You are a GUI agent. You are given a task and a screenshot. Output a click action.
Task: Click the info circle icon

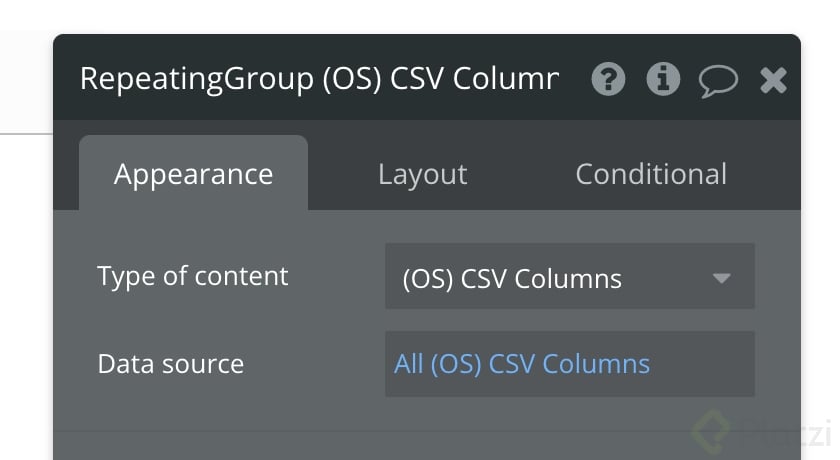(x=663, y=79)
